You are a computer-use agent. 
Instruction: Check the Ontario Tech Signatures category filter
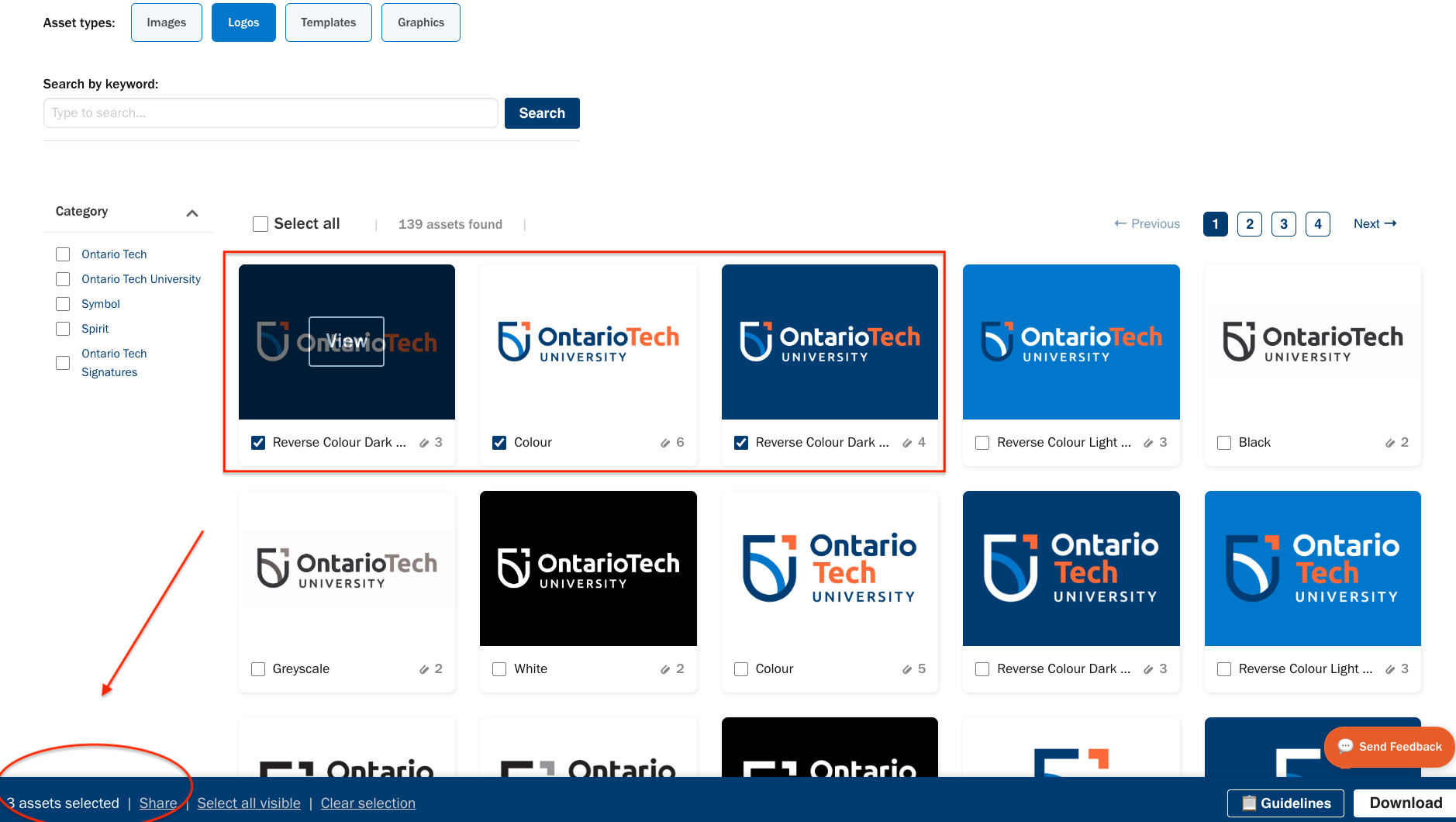click(x=63, y=363)
